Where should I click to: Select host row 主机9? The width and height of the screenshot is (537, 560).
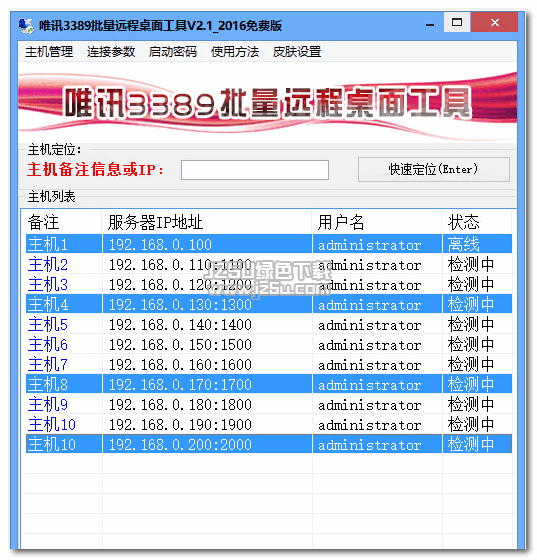(269, 405)
